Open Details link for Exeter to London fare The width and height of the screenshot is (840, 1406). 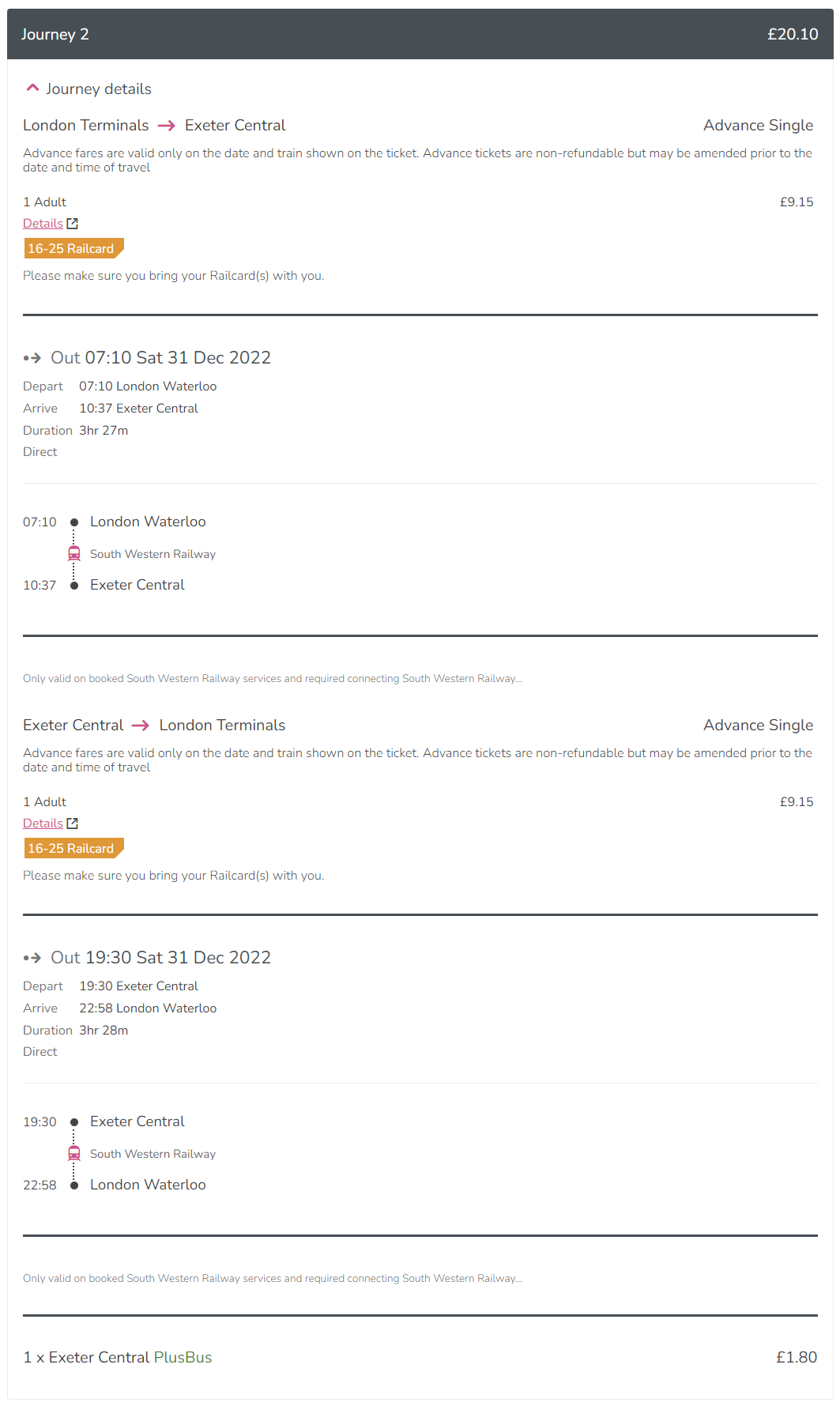(43, 824)
